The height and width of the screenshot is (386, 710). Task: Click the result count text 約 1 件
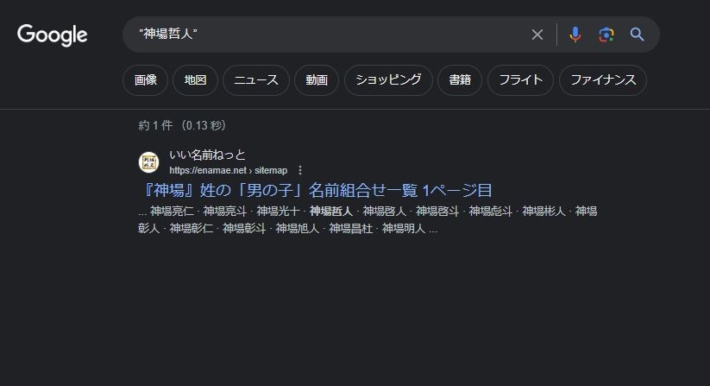tap(155, 125)
